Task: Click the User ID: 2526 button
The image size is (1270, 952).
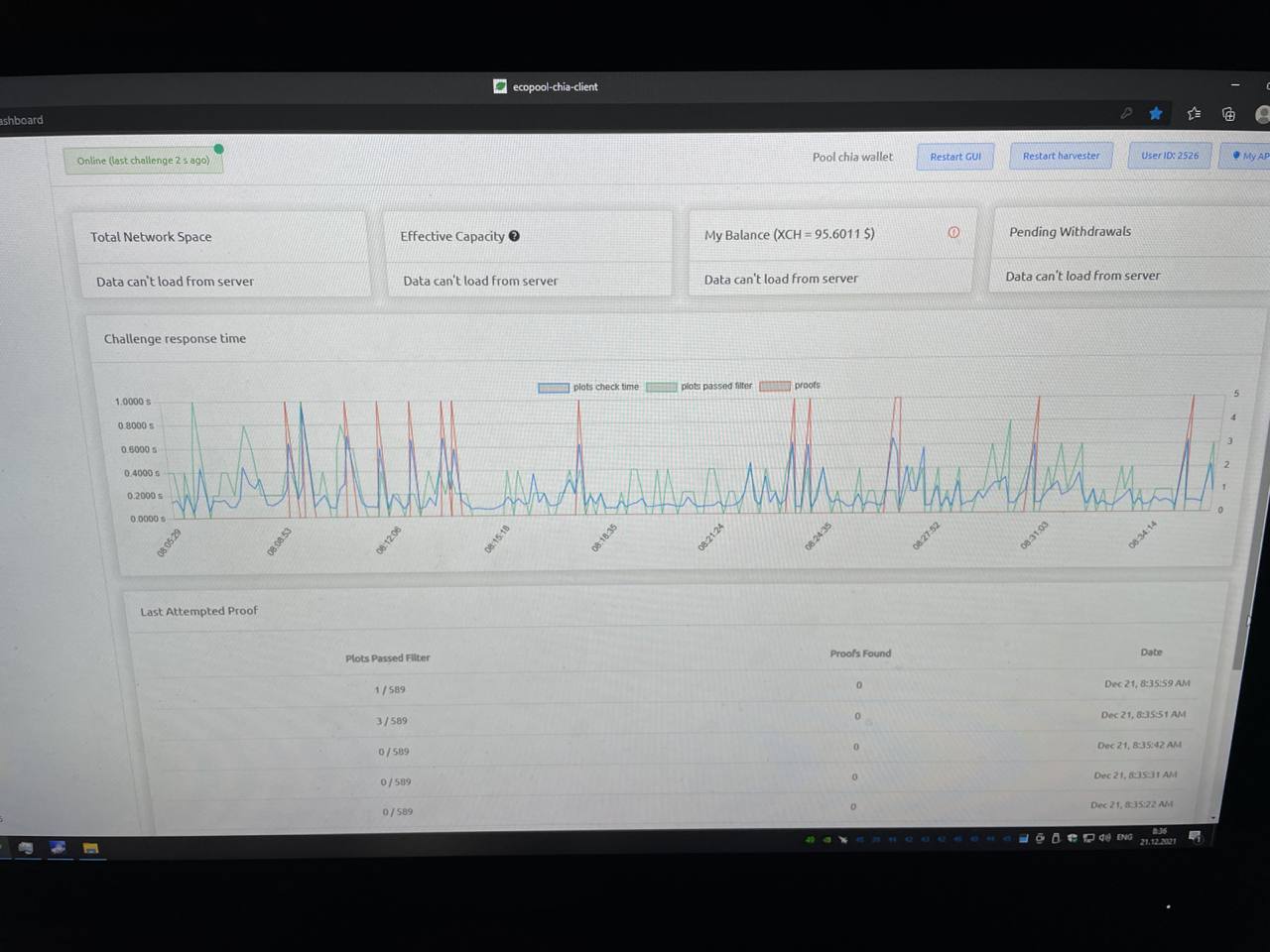Action: (1169, 156)
